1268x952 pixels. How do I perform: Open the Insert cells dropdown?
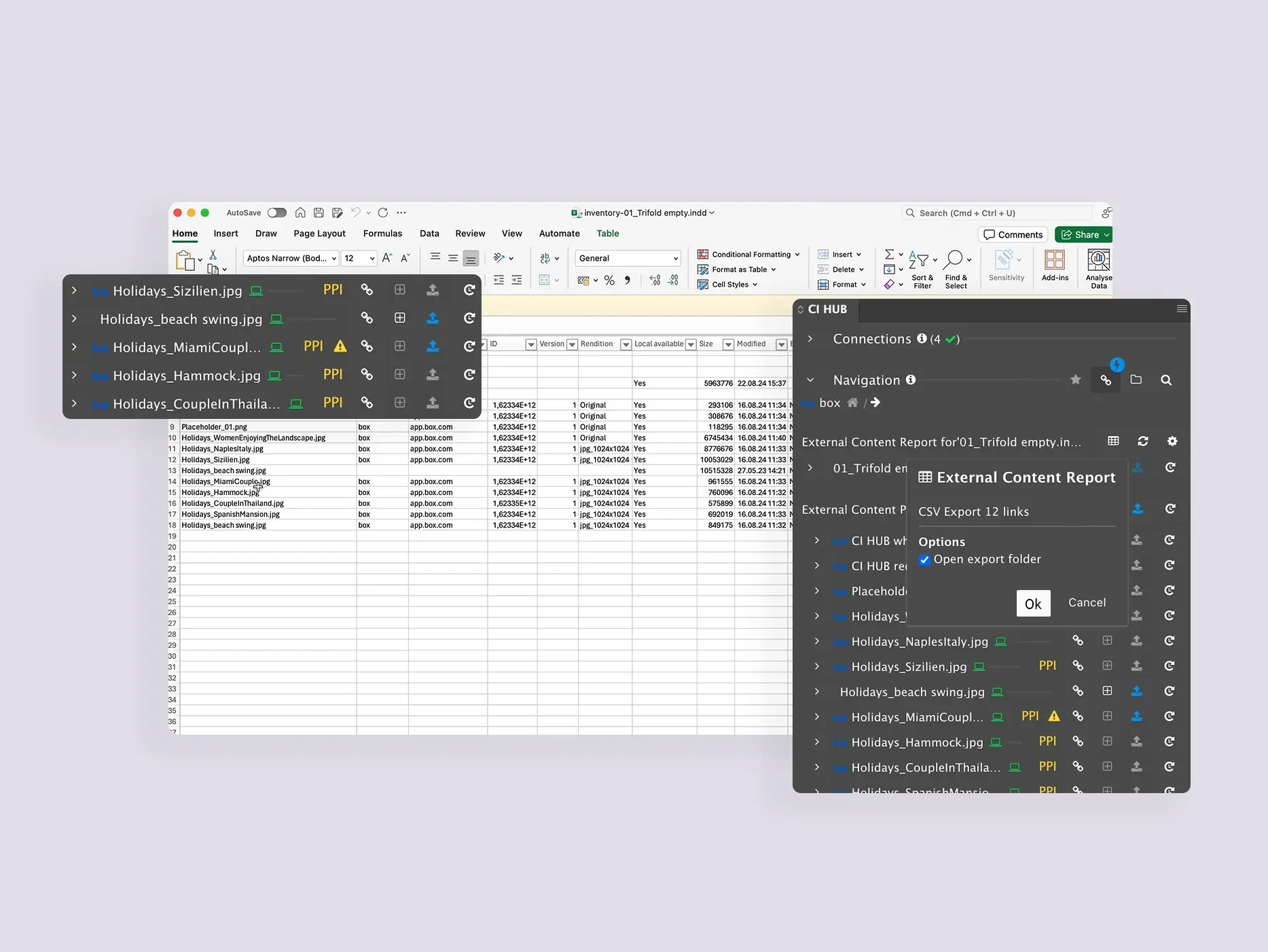pos(839,254)
